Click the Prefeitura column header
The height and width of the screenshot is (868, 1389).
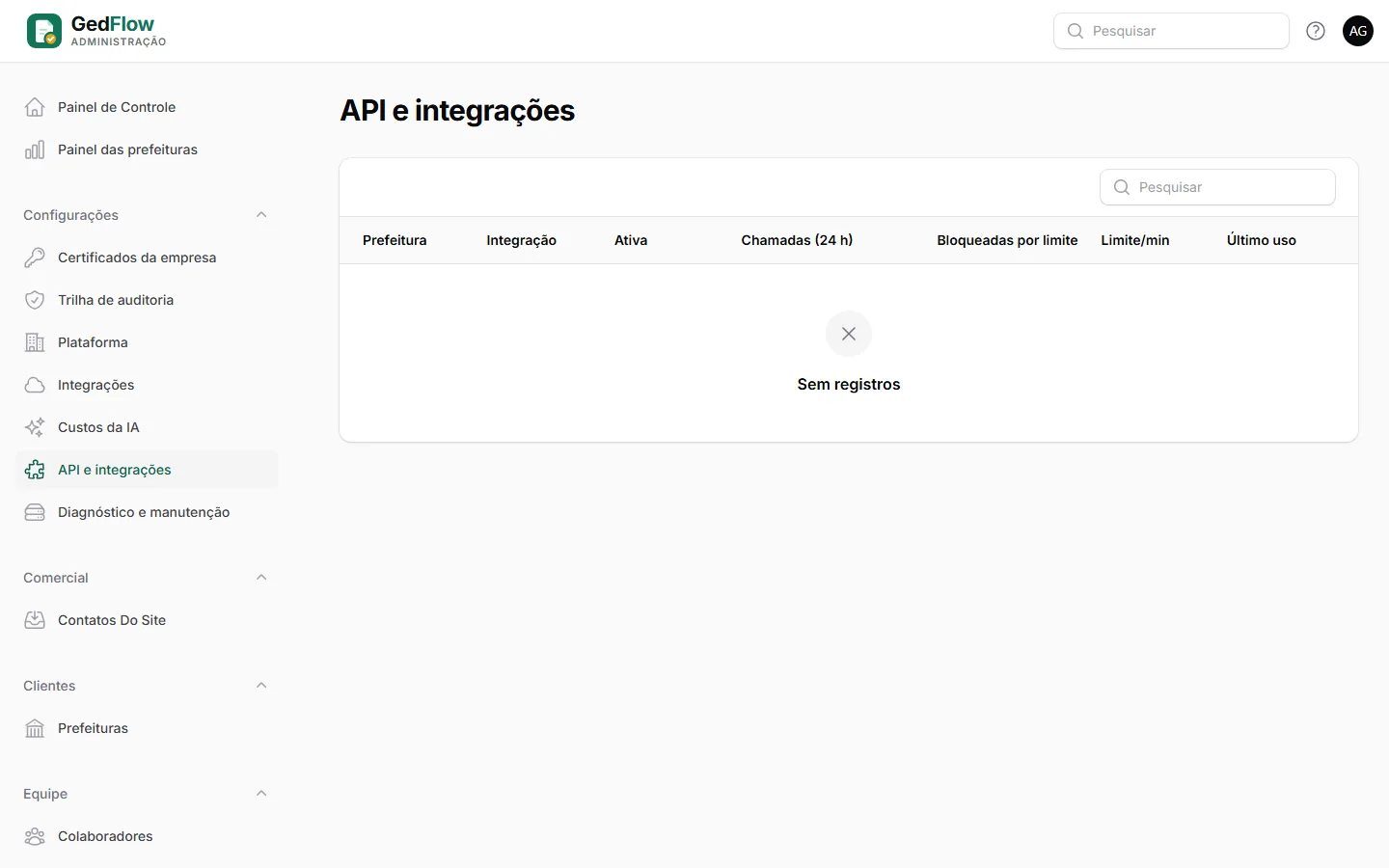(x=395, y=240)
